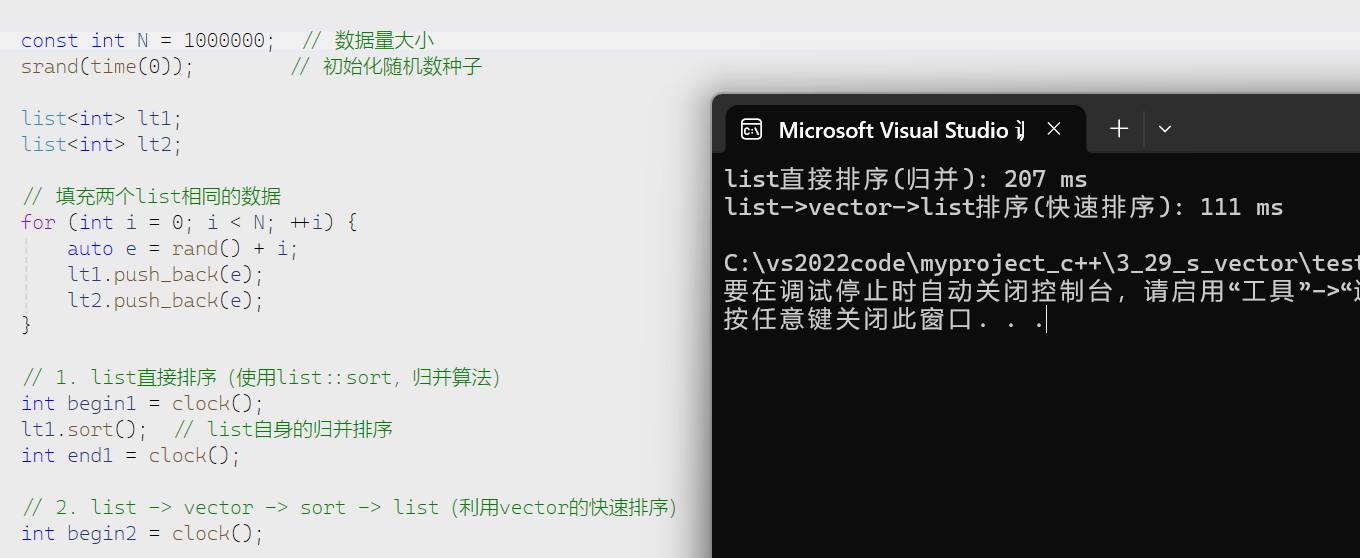Click the int end1 = clock() line
This screenshot has height=558, width=1360.
130,456
